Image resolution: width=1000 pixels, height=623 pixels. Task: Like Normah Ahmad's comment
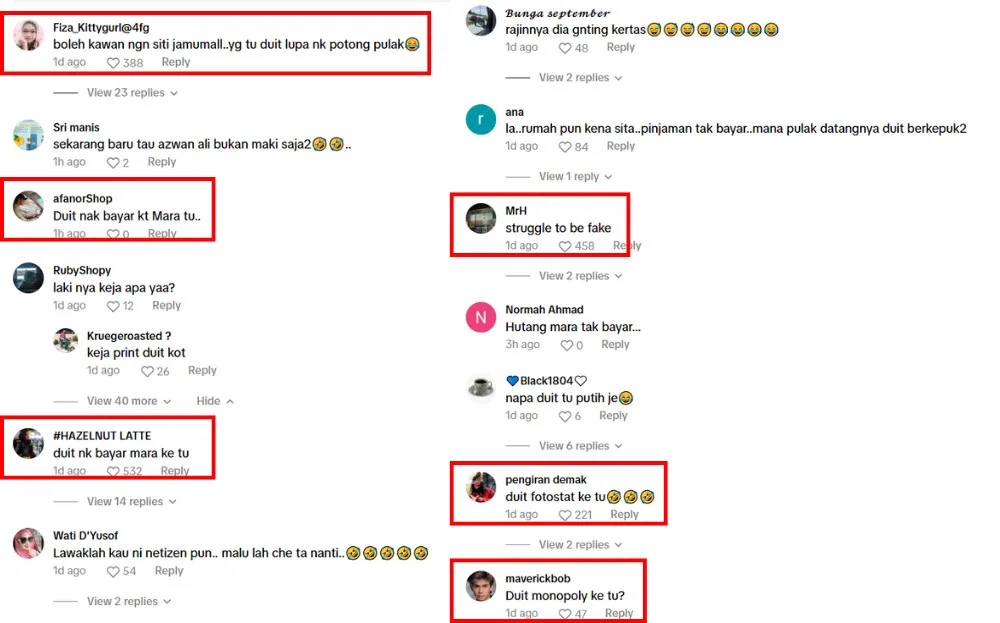567,345
